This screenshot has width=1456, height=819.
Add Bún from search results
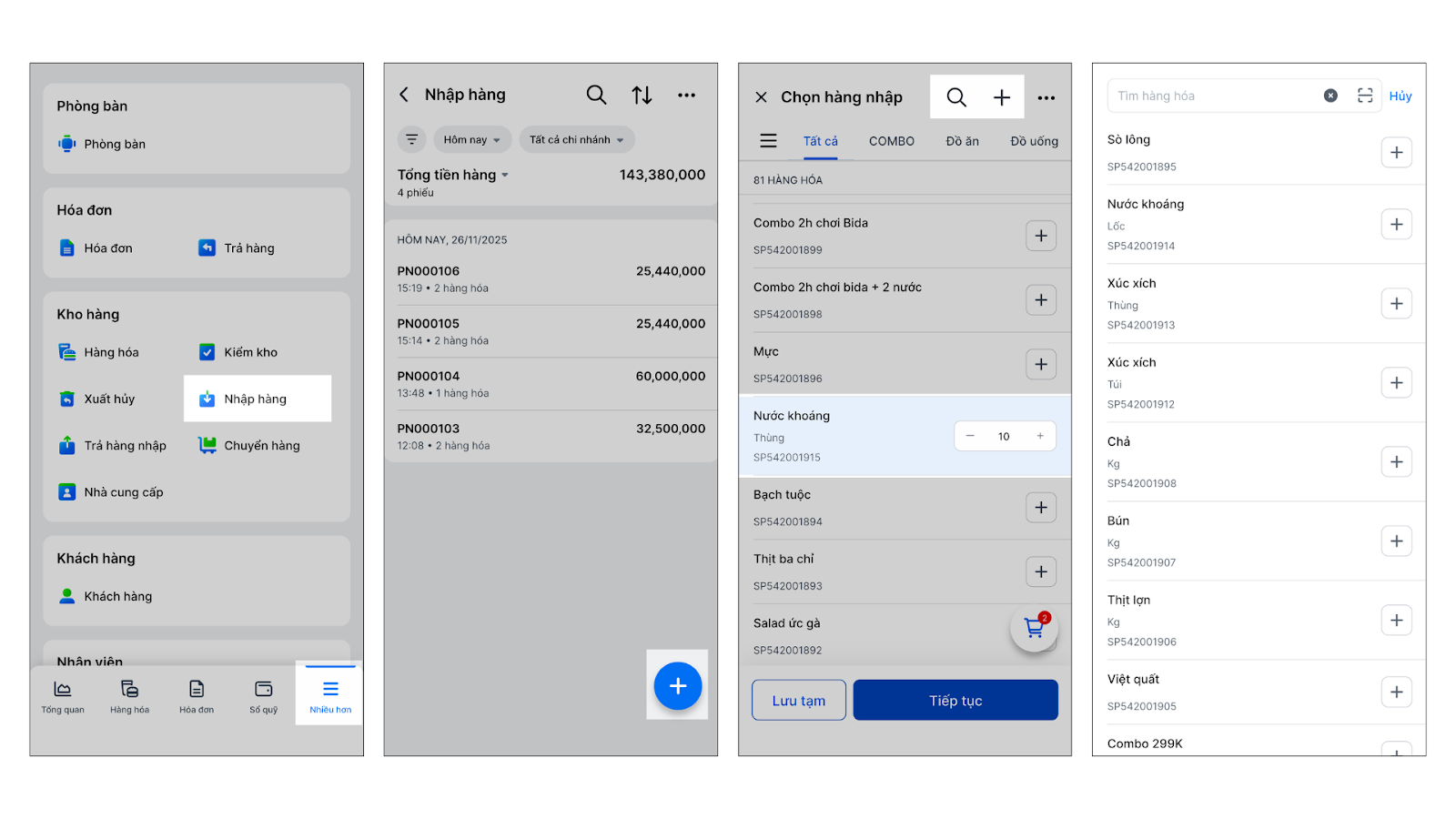(1397, 541)
